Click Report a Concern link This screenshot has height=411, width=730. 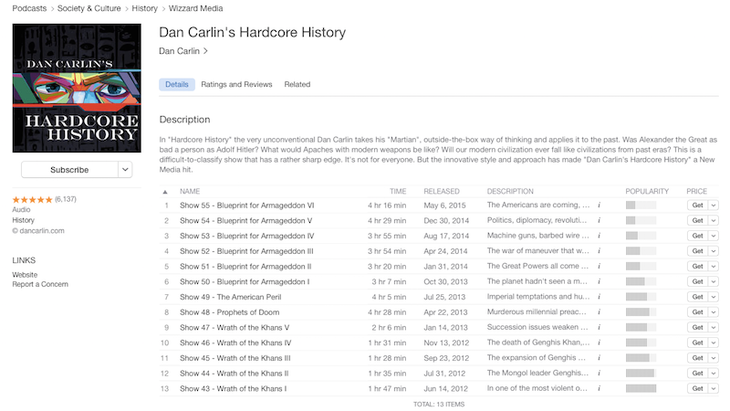tap(40, 284)
